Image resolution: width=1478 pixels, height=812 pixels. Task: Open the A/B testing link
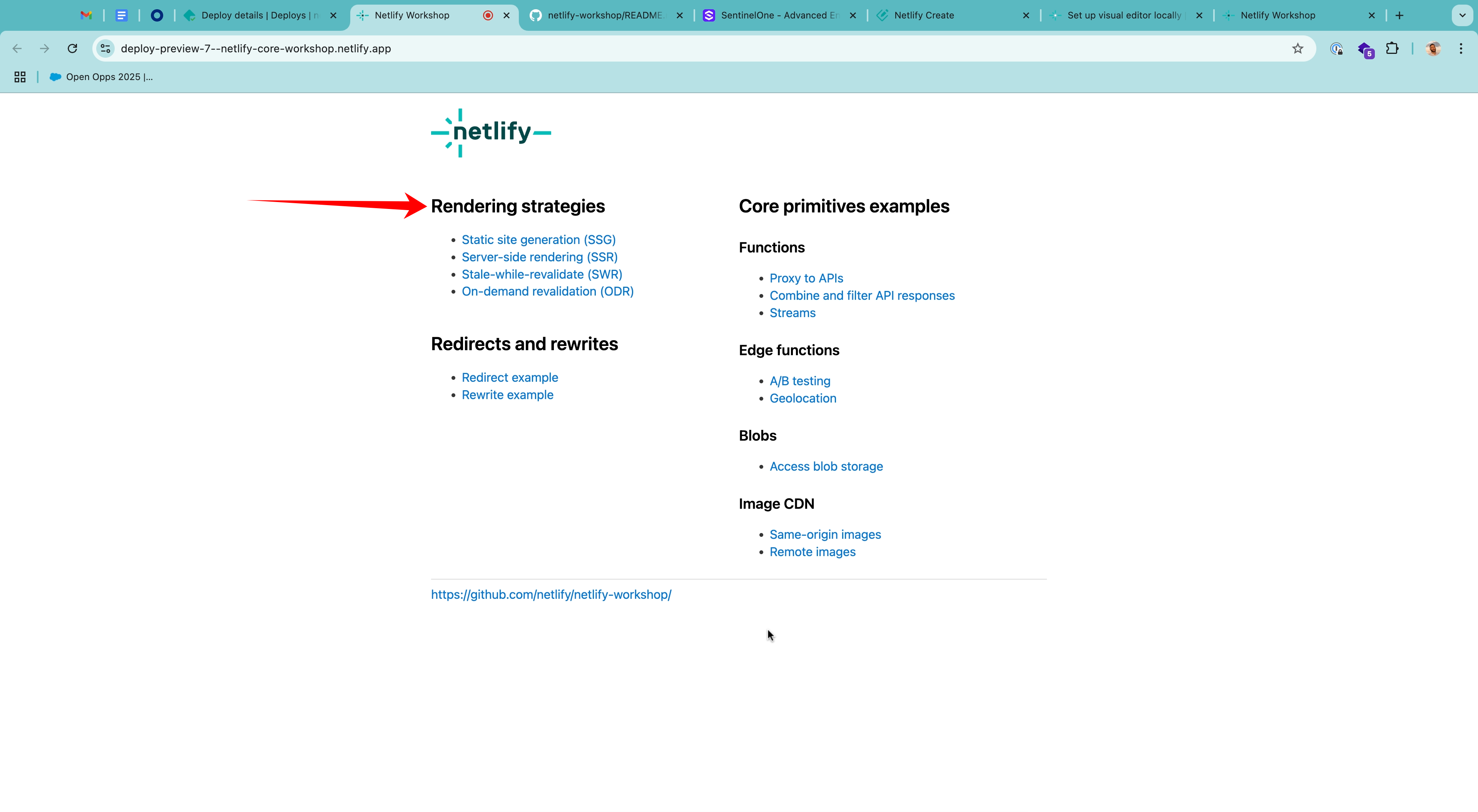coord(799,381)
